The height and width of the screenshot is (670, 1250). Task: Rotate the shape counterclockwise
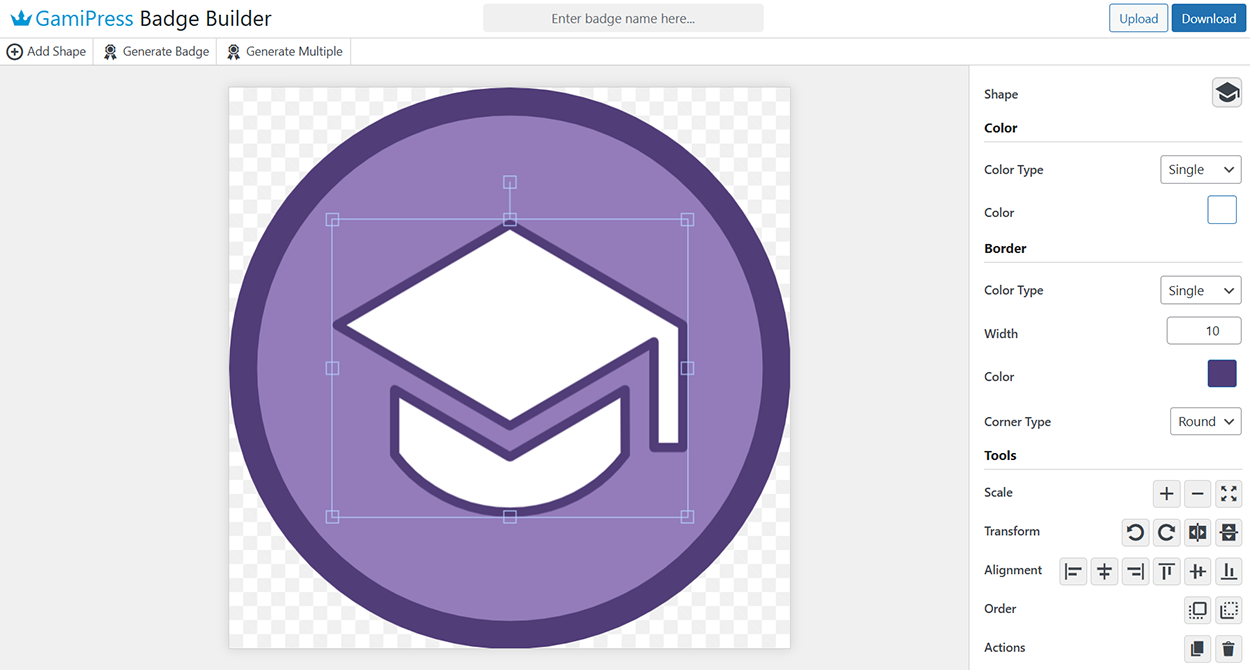(x=1135, y=532)
